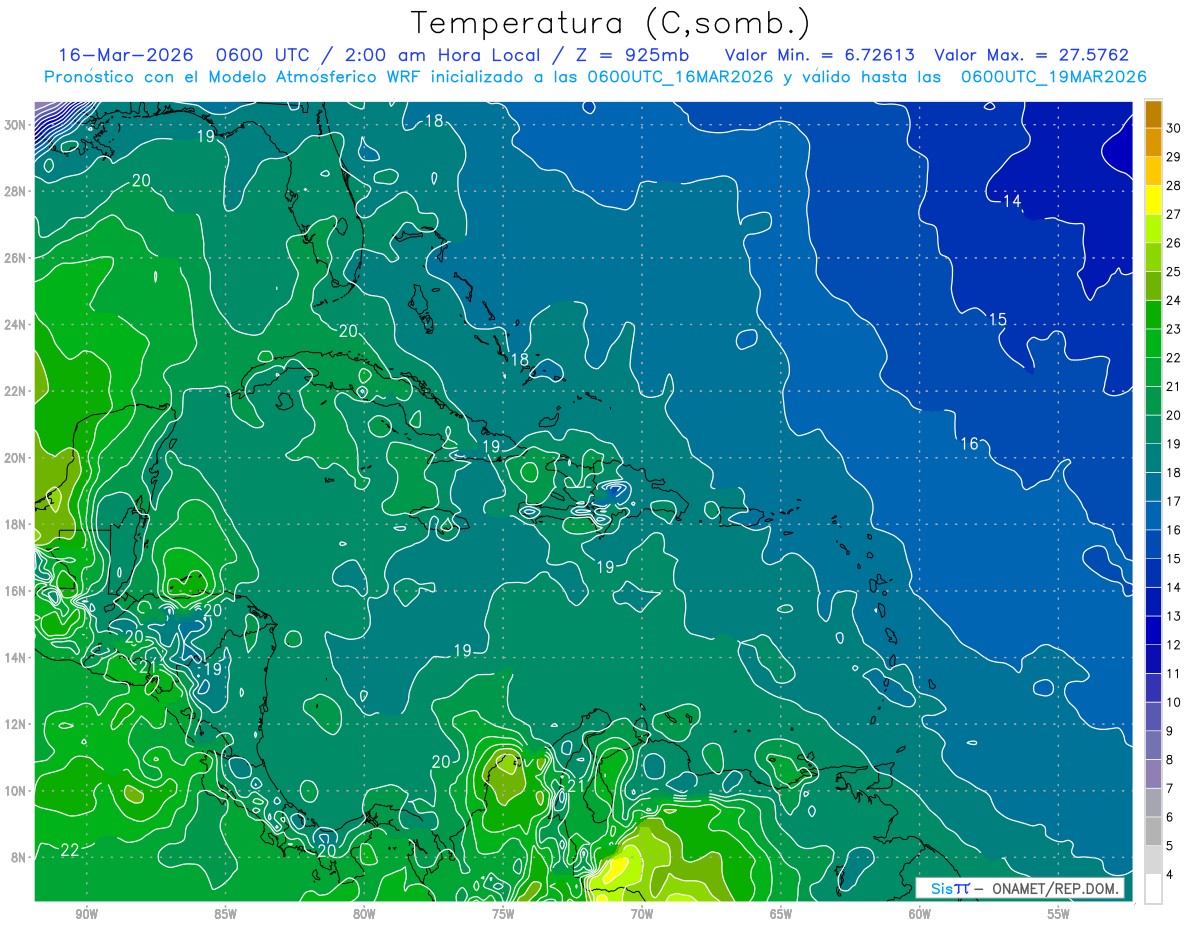Click "0600UTC_19MAR2026" valid-until timestamp
The image size is (1200, 927).
pos(1053,77)
